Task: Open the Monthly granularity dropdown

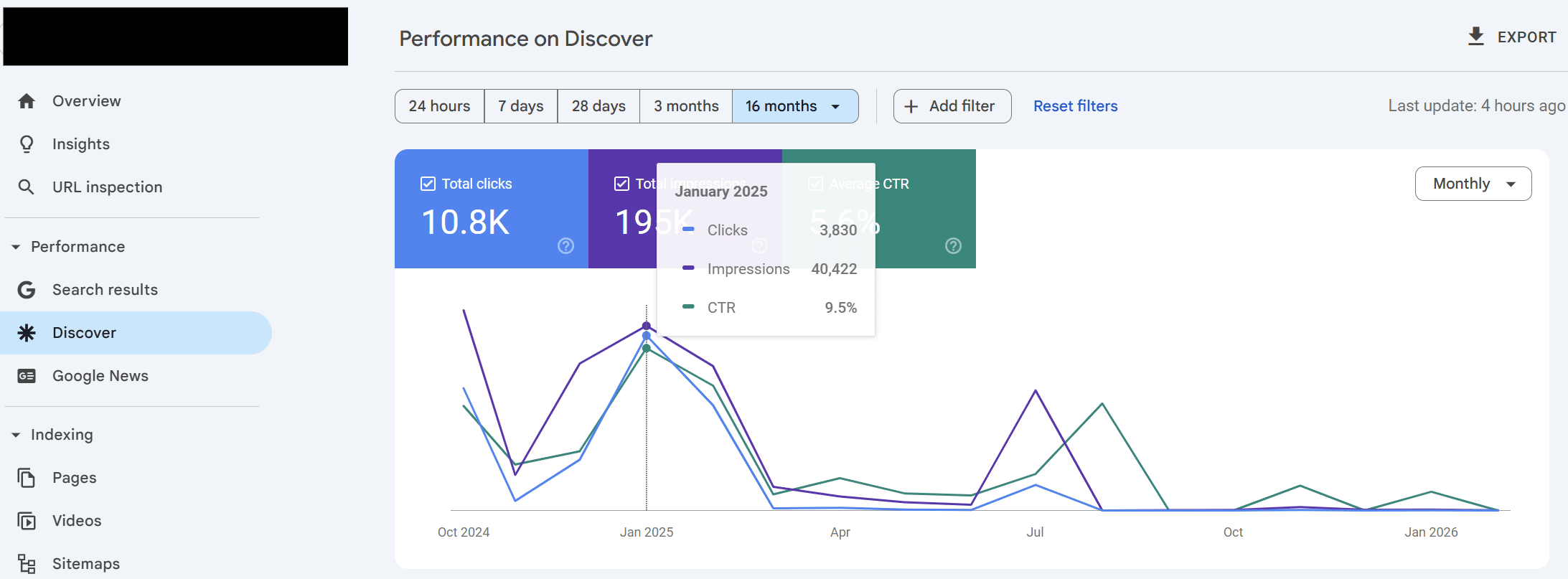Action: [1473, 184]
